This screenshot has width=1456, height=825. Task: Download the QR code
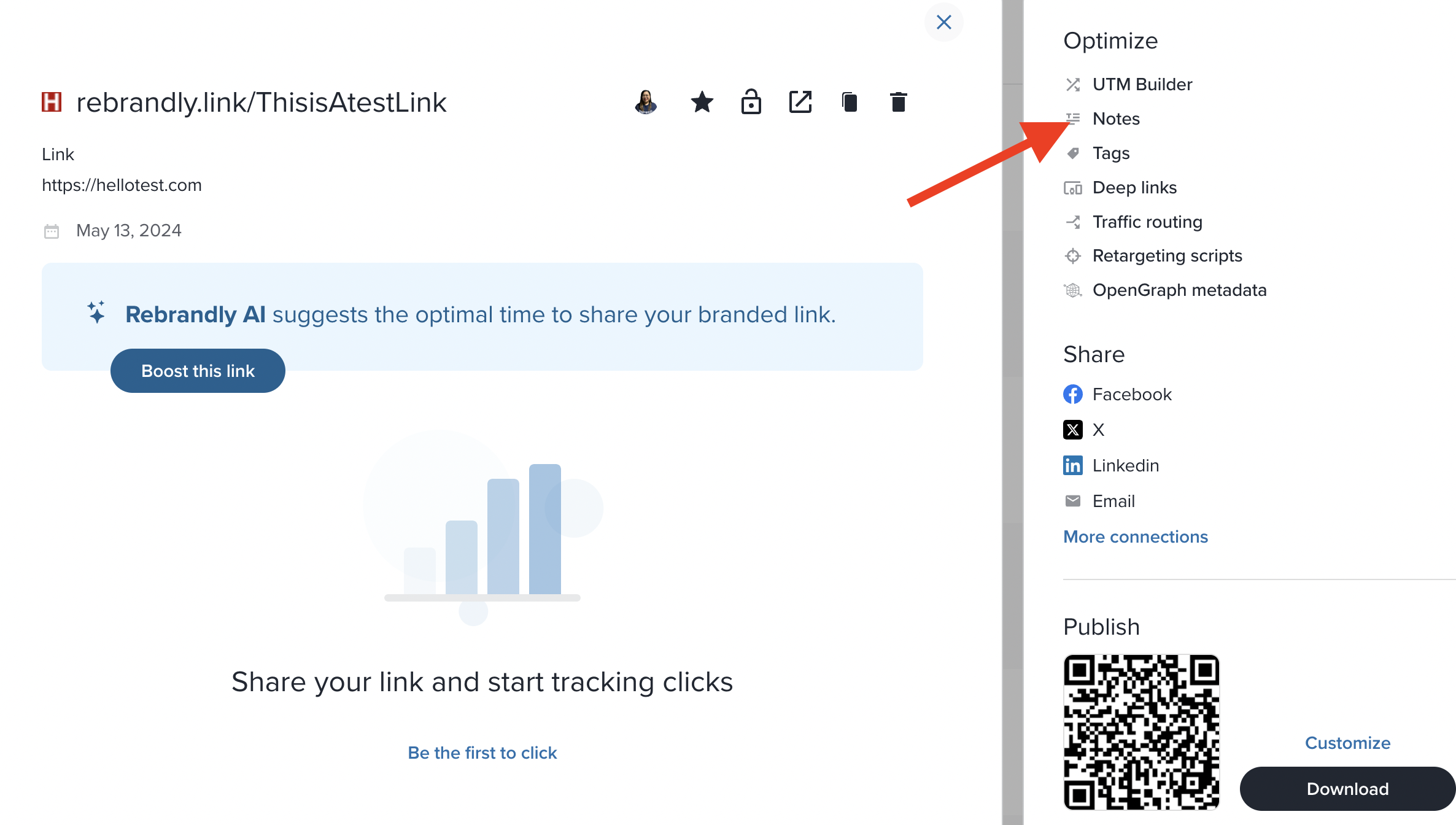[1347, 789]
